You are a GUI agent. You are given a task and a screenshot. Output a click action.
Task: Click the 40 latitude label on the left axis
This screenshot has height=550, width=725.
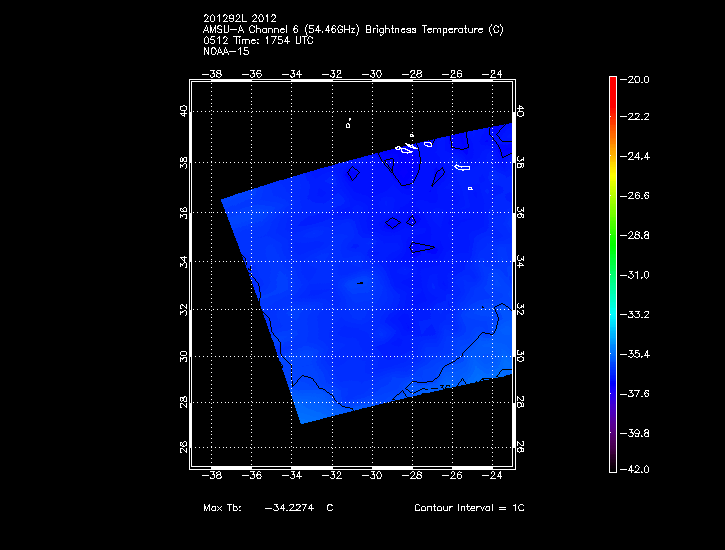pyautogui.click(x=183, y=112)
